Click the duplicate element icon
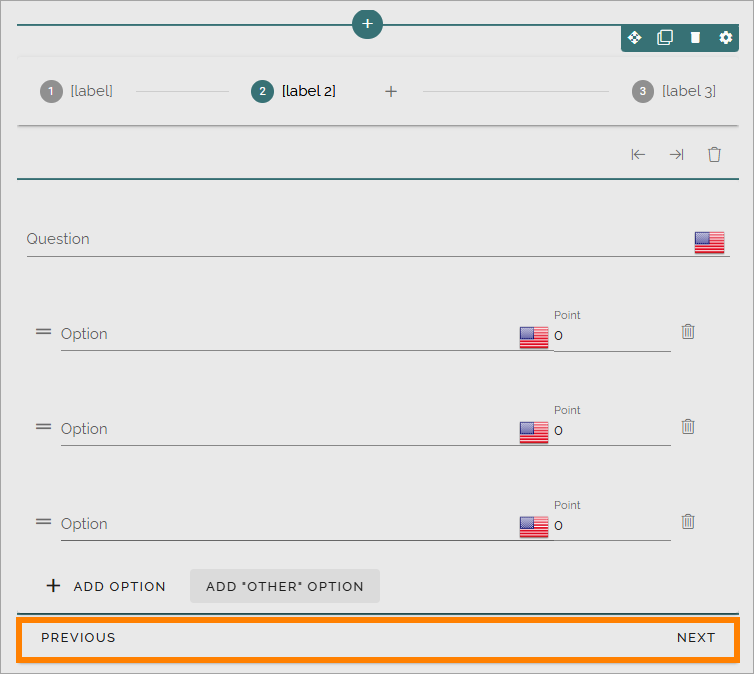The image size is (754, 674). pyautogui.click(x=665, y=37)
